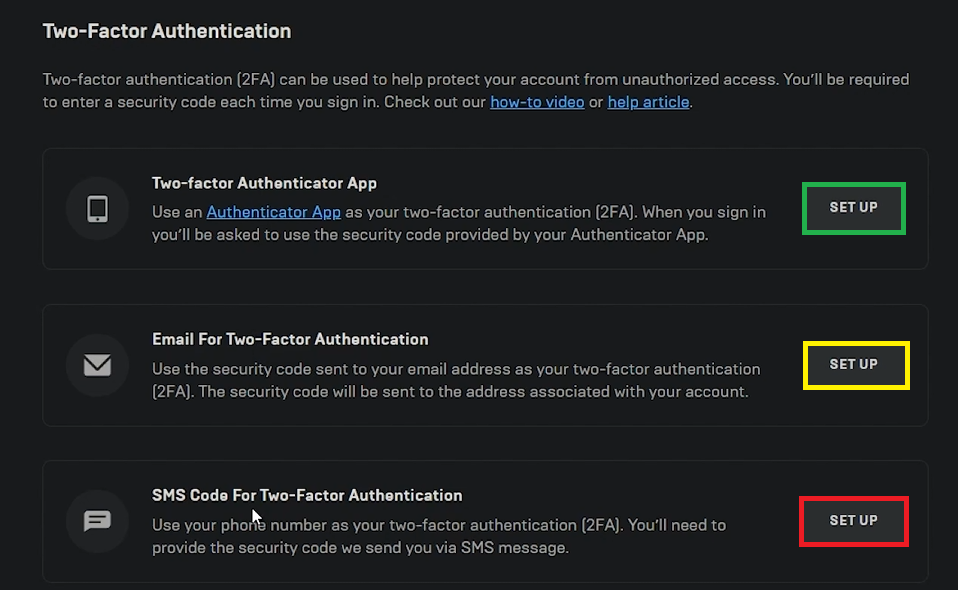958x590 pixels.
Task: Select the SMS Code For Two-Factor Authentication row
Action: coord(485,521)
